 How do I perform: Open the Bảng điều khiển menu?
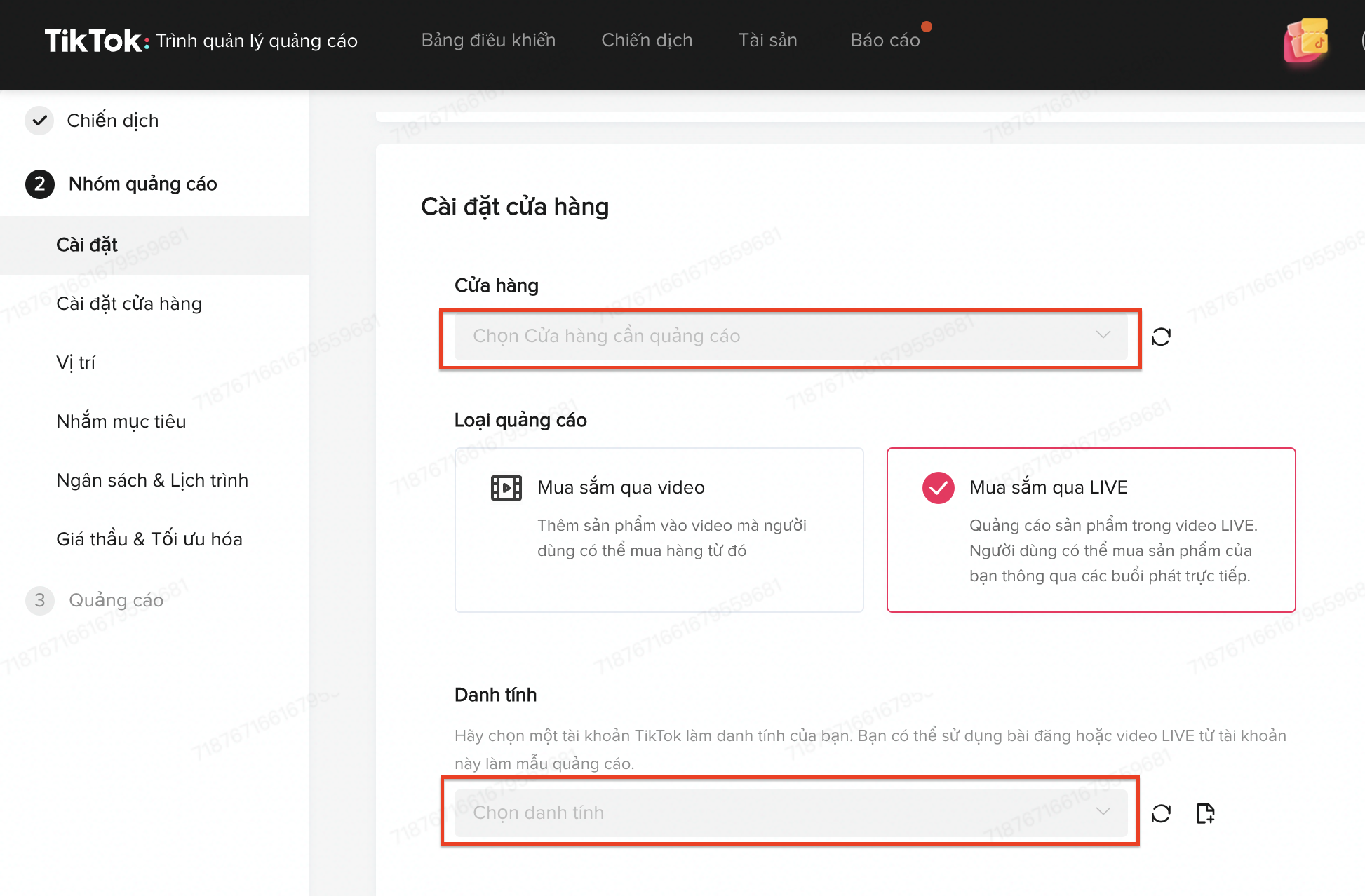tap(488, 41)
